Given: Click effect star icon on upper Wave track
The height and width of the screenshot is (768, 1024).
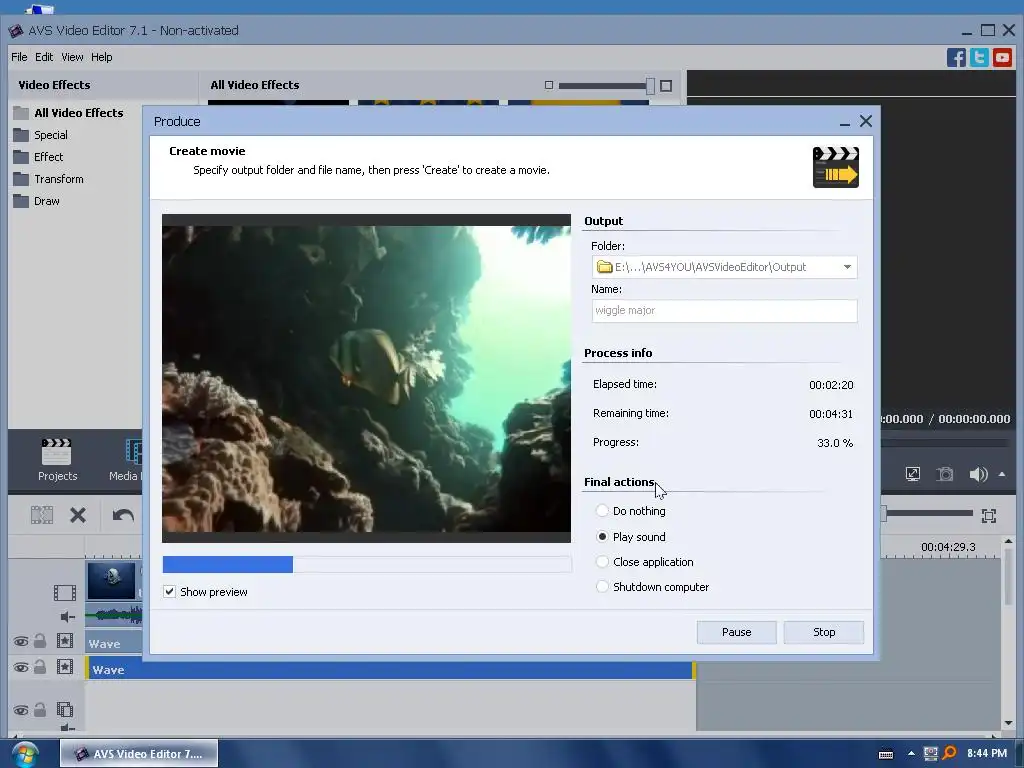Looking at the screenshot, I should pos(65,641).
